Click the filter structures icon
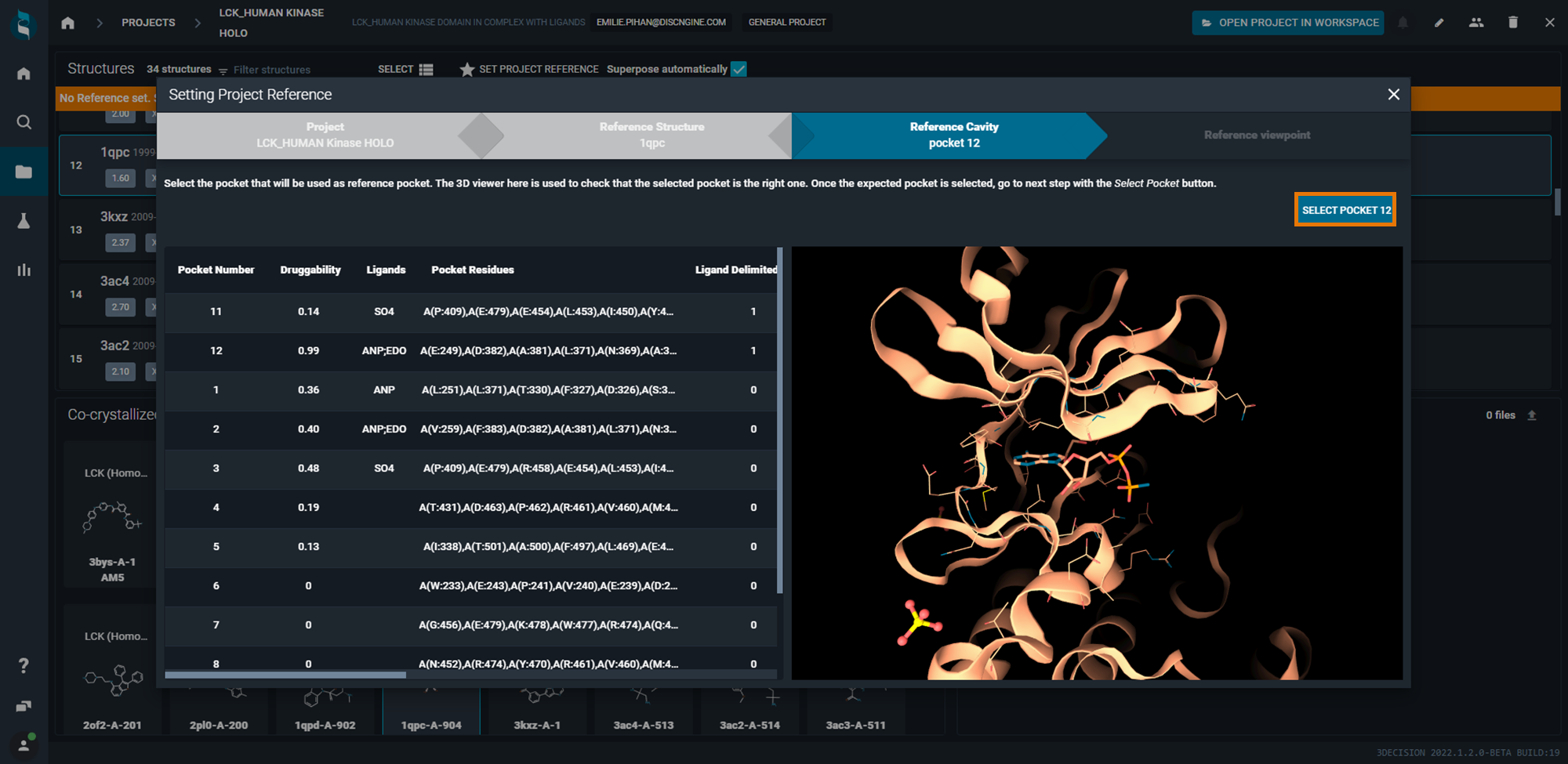The height and width of the screenshot is (764, 1568). click(223, 71)
